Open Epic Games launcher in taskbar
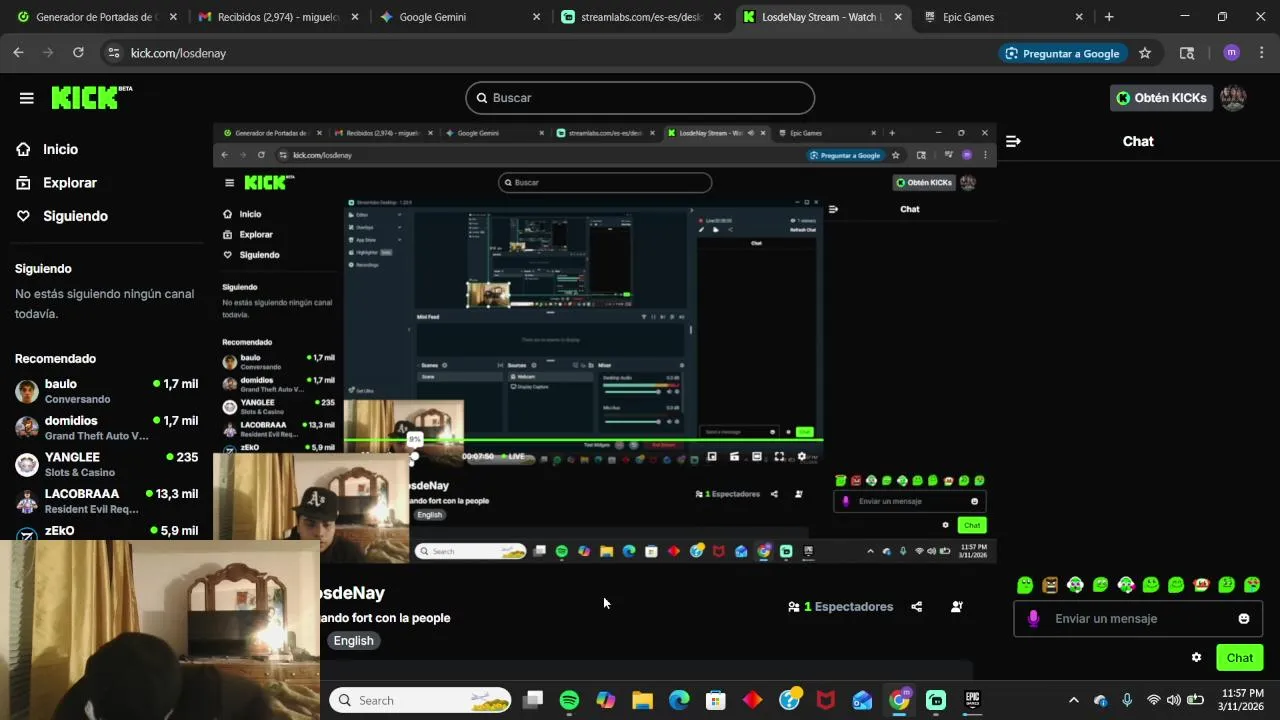This screenshot has width=1280, height=720. pos(972,700)
